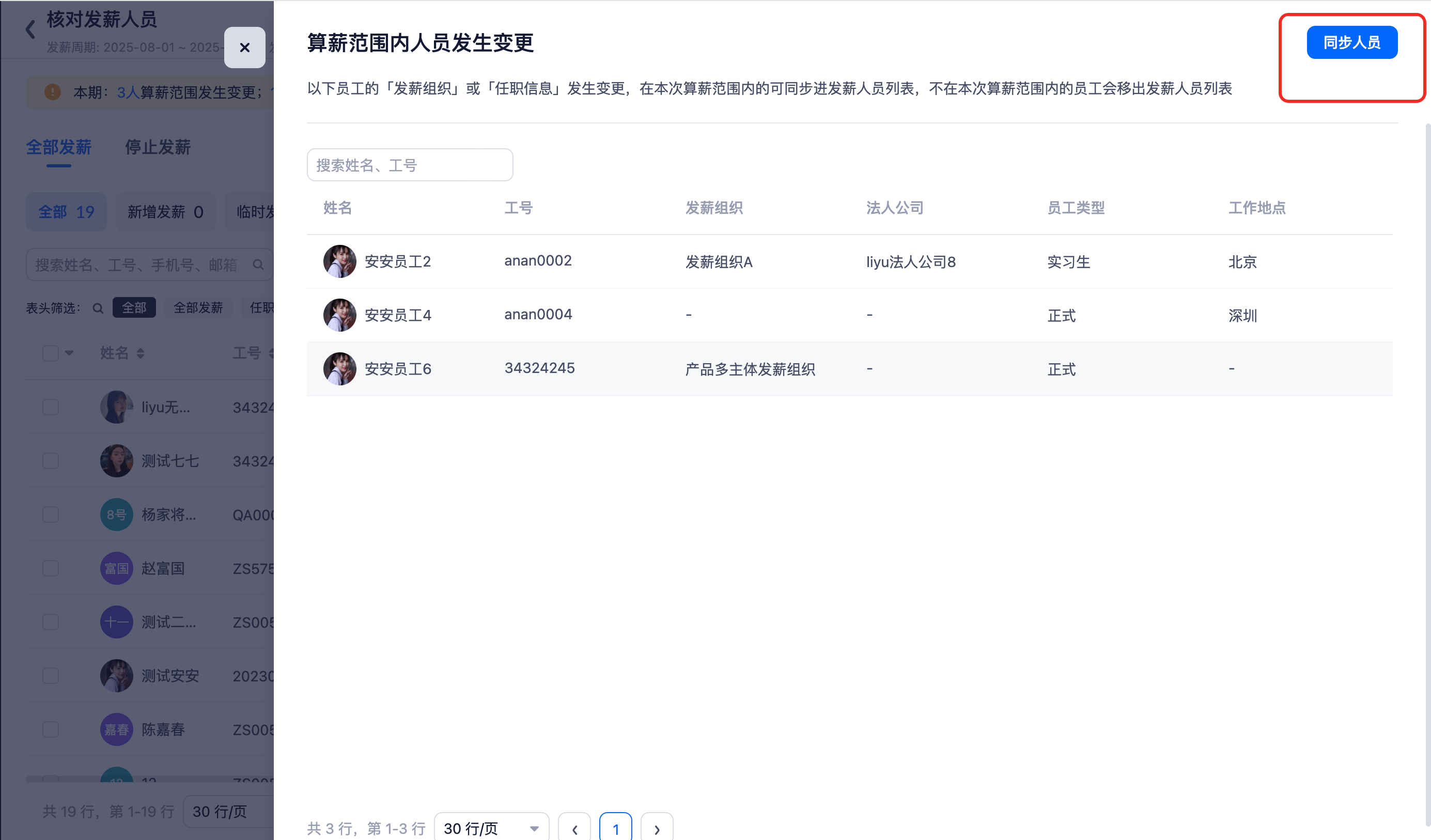Select page 1 in the drawer pagination
The image size is (1431, 840).
616,828
